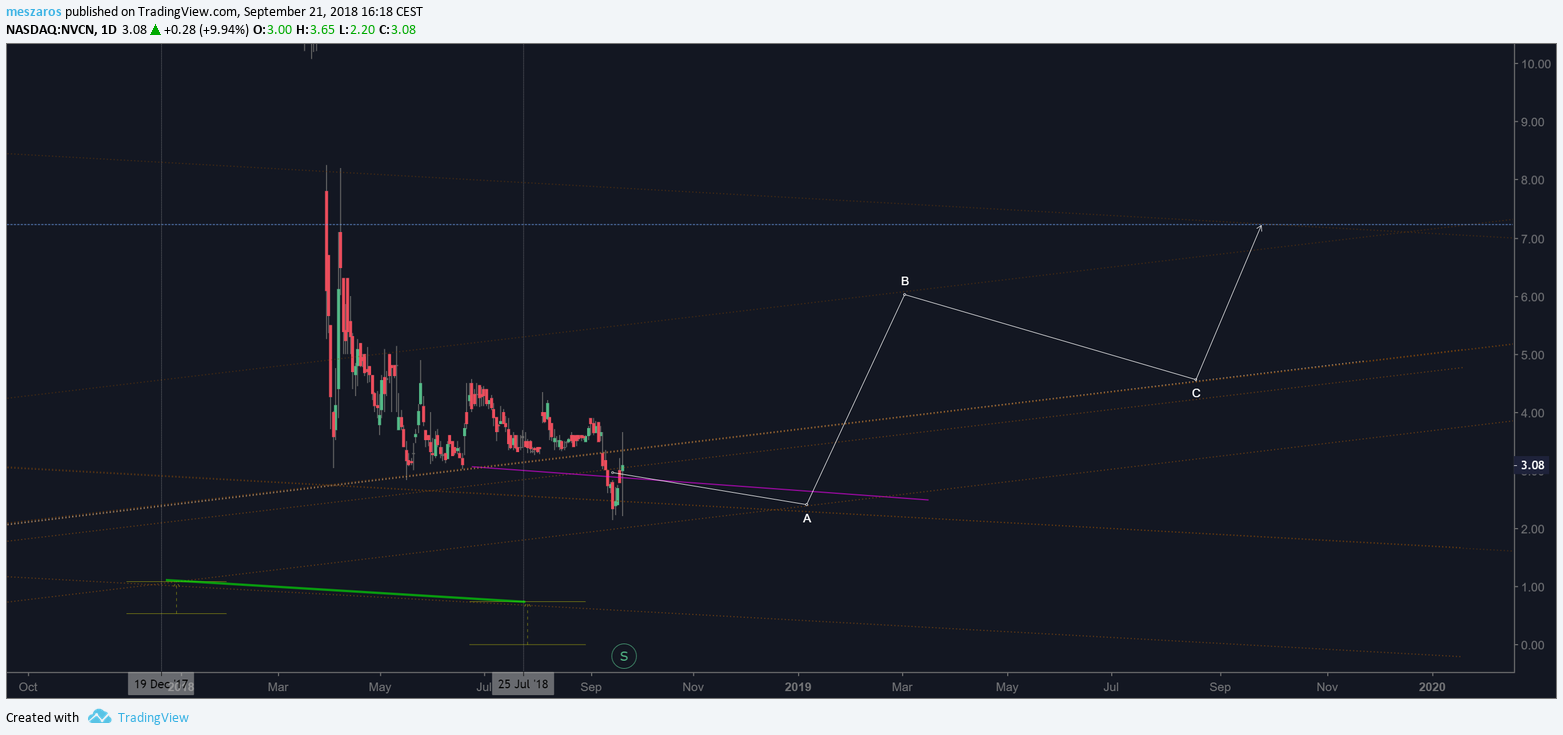The width and height of the screenshot is (1563, 735).
Task: Select the NASDAQ:NVCN, 1D symbol text
Action: (61, 29)
